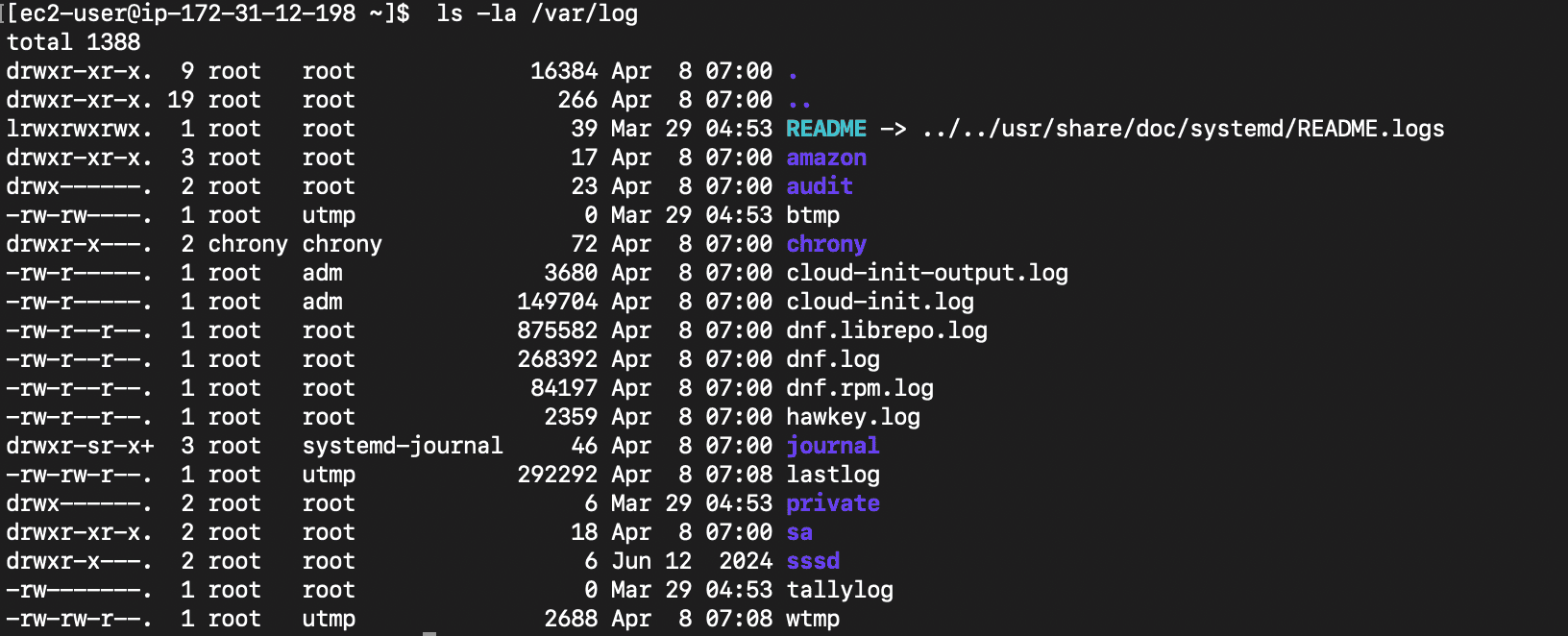Click the tallylog file name
Screen dimensions: 1568x636
[x=839, y=590]
